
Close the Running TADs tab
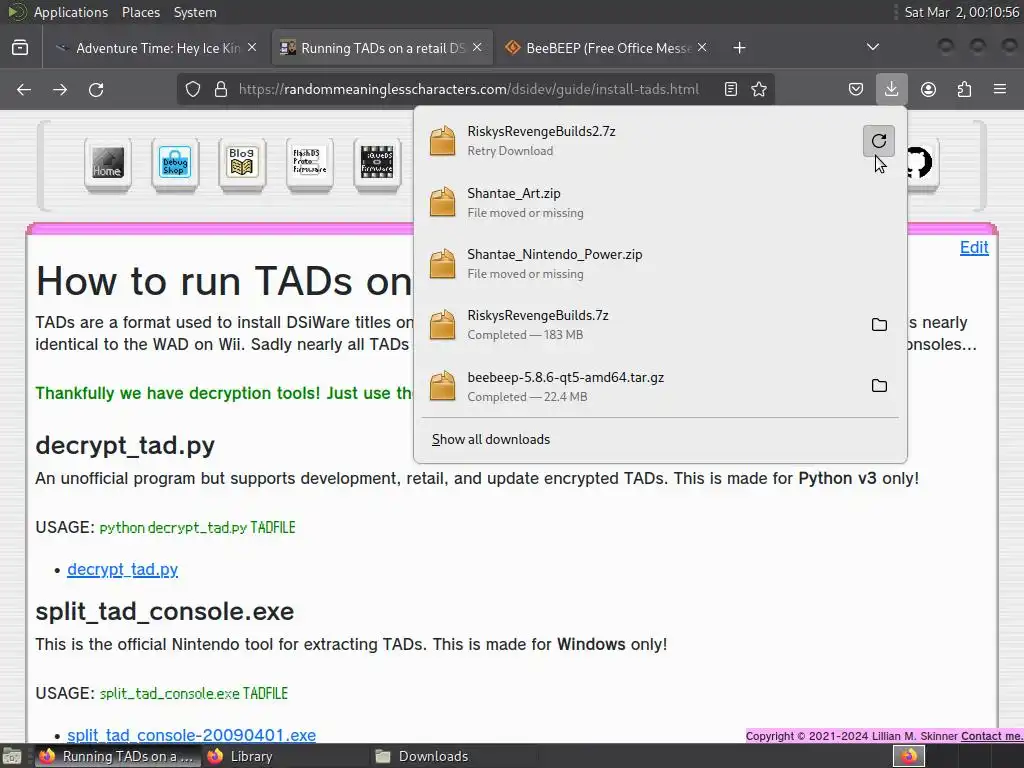pos(477,48)
